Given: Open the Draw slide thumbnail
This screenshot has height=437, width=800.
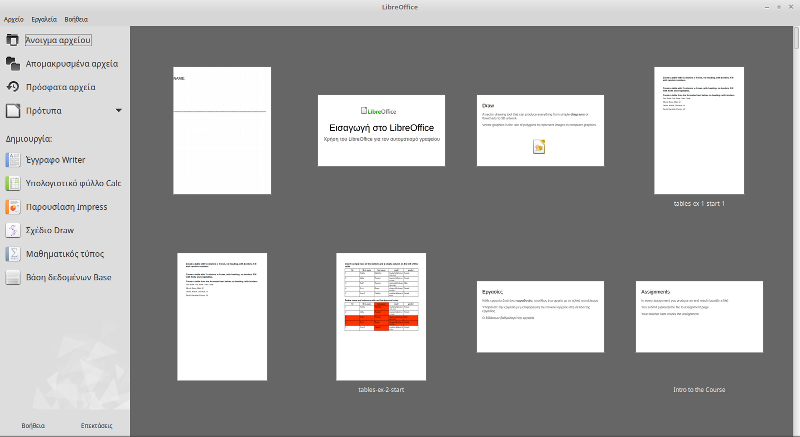Looking at the screenshot, I should pos(540,131).
